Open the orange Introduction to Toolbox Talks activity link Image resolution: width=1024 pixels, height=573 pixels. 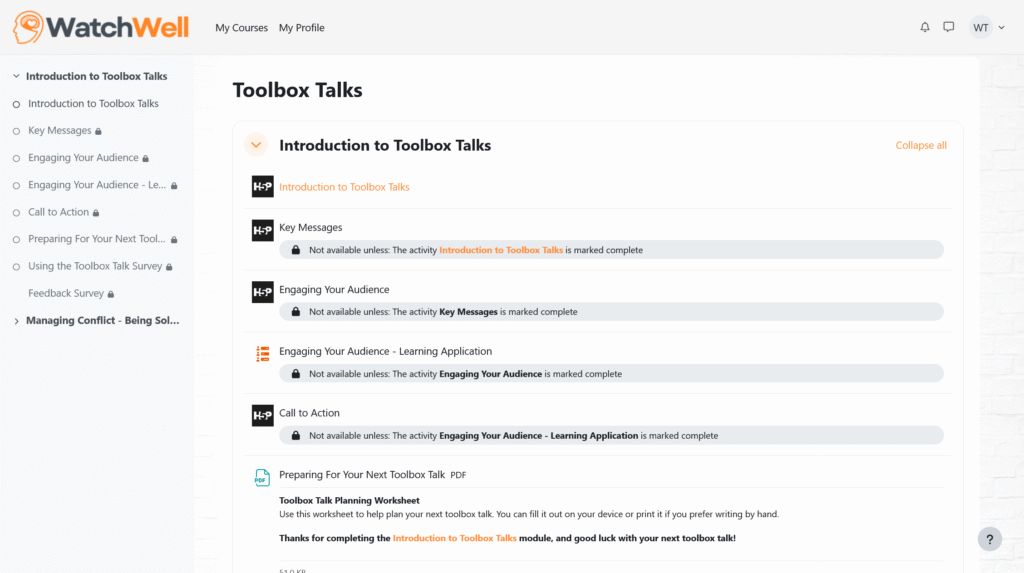pos(344,187)
